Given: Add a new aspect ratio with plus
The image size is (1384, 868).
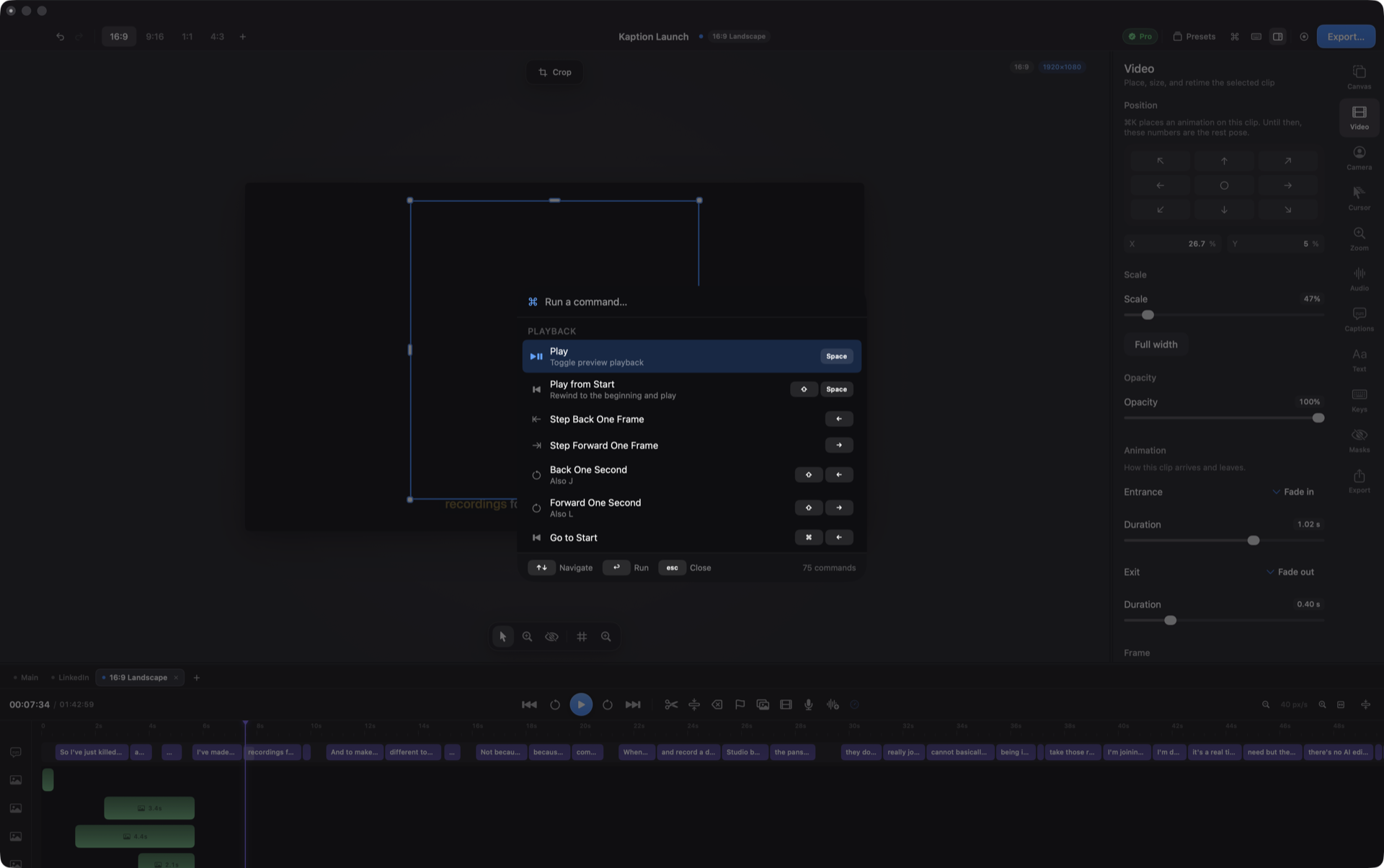Looking at the screenshot, I should point(242,36).
